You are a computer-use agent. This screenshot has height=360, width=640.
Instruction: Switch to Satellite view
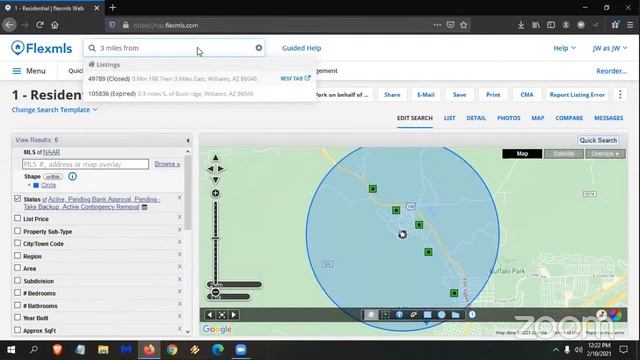pyautogui.click(x=564, y=154)
